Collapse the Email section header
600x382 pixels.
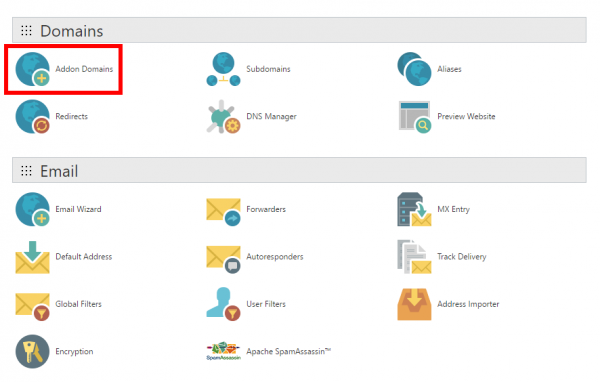(299, 170)
